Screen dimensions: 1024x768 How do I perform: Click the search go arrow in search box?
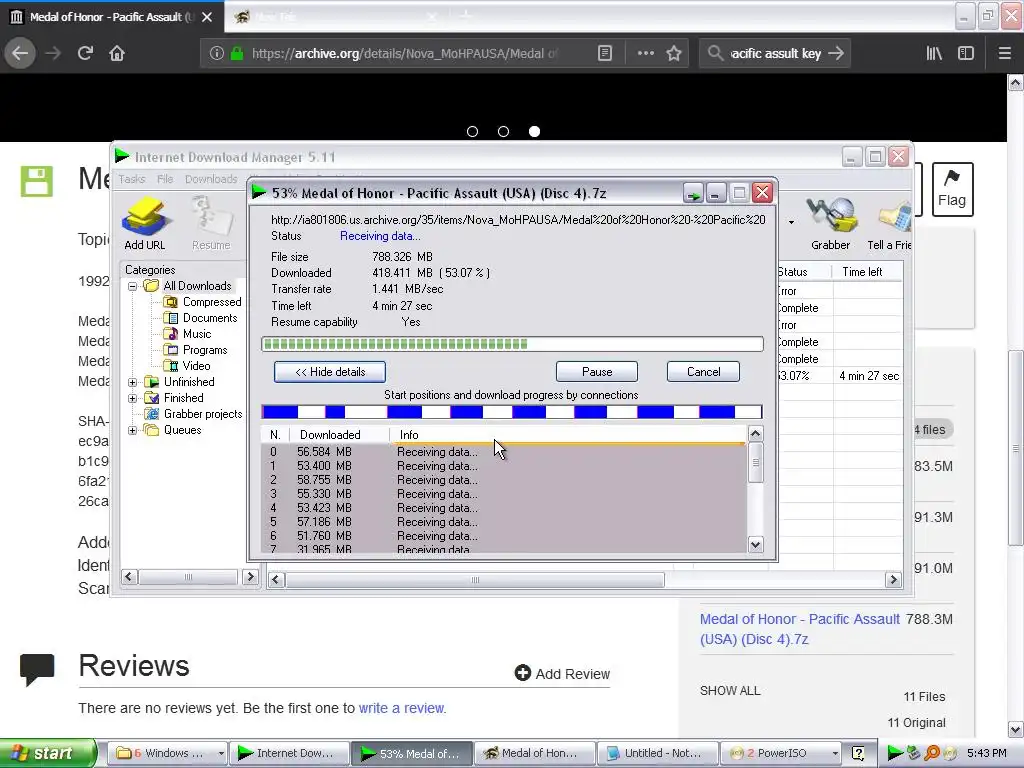[x=836, y=54]
